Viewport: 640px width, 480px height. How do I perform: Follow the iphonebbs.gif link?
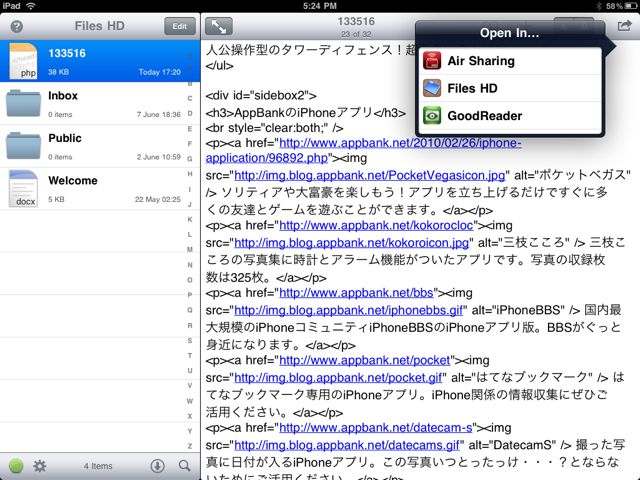point(348,310)
